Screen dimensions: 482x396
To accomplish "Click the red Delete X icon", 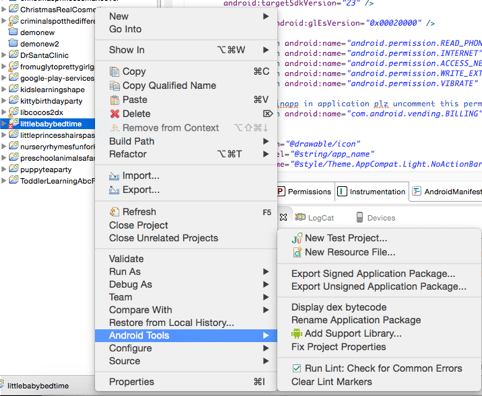I will click(x=115, y=114).
